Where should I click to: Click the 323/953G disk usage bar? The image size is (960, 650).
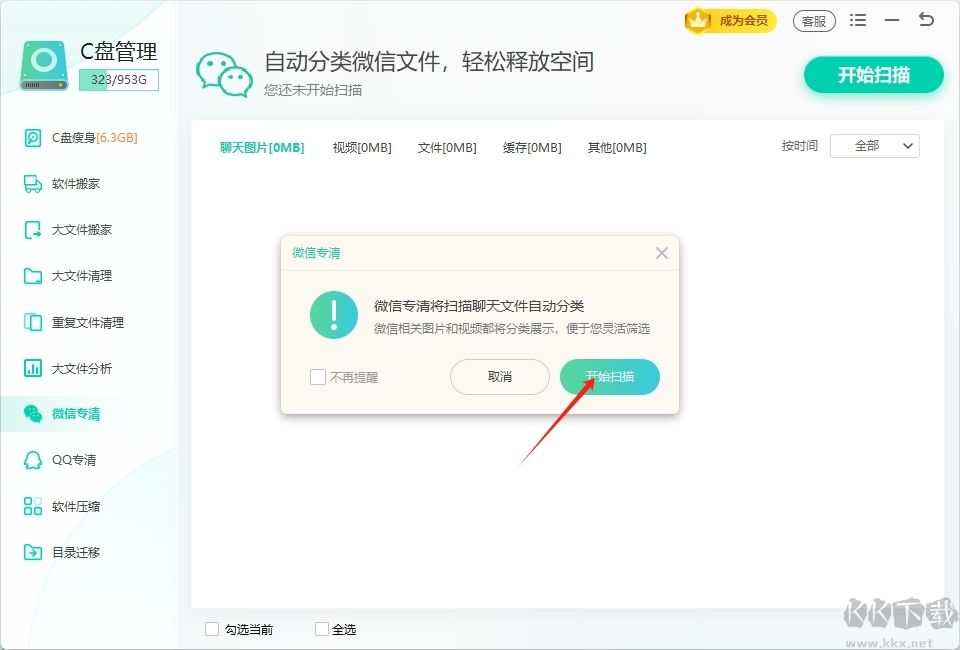click(x=119, y=80)
